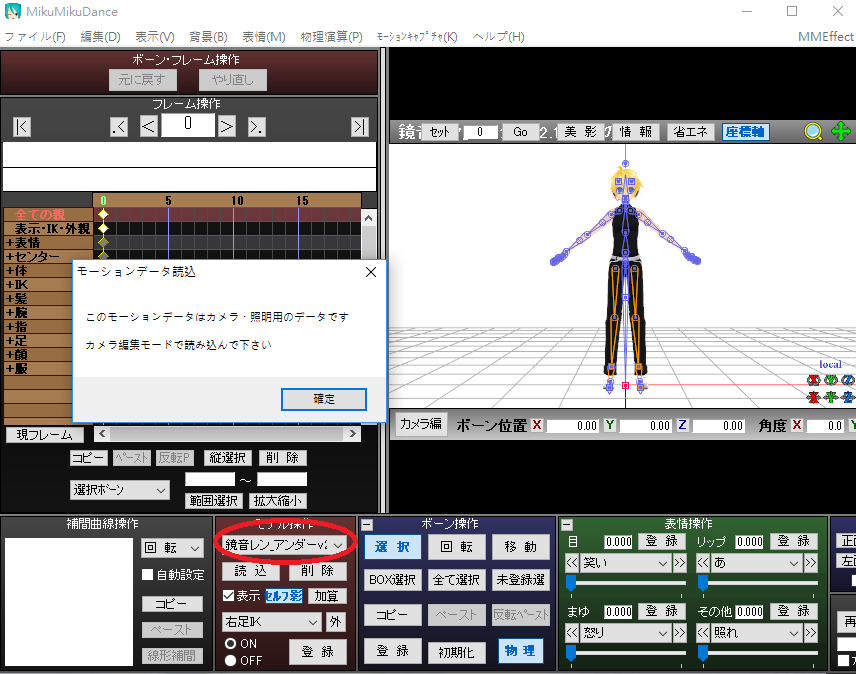This screenshot has width=856, height=674.
Task: Open model selector 鏡音レン_アンダー dropdown
Action: (285, 545)
